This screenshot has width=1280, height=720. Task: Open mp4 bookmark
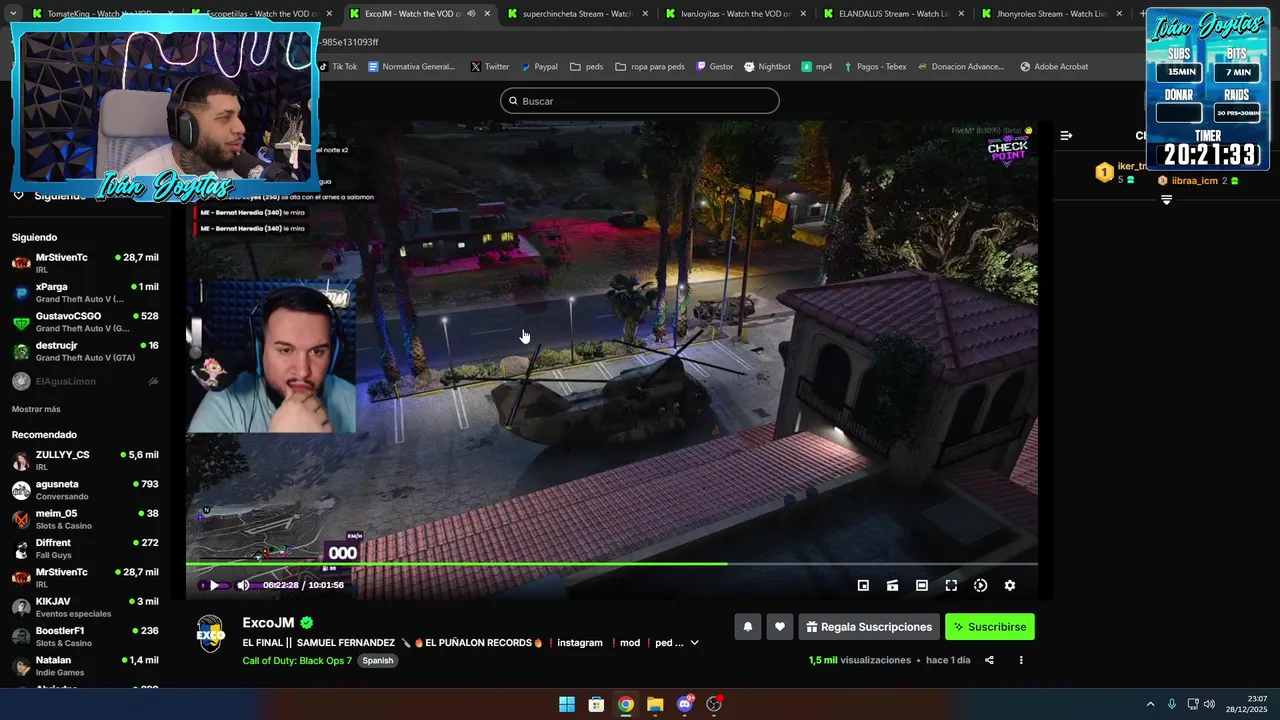[817, 67]
